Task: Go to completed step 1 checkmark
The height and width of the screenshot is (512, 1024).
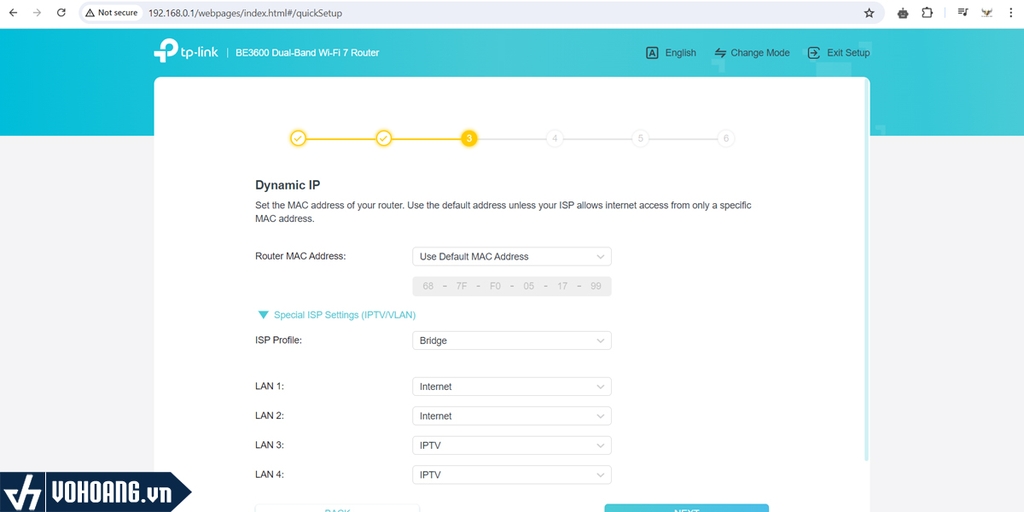Action: pyautogui.click(x=298, y=138)
